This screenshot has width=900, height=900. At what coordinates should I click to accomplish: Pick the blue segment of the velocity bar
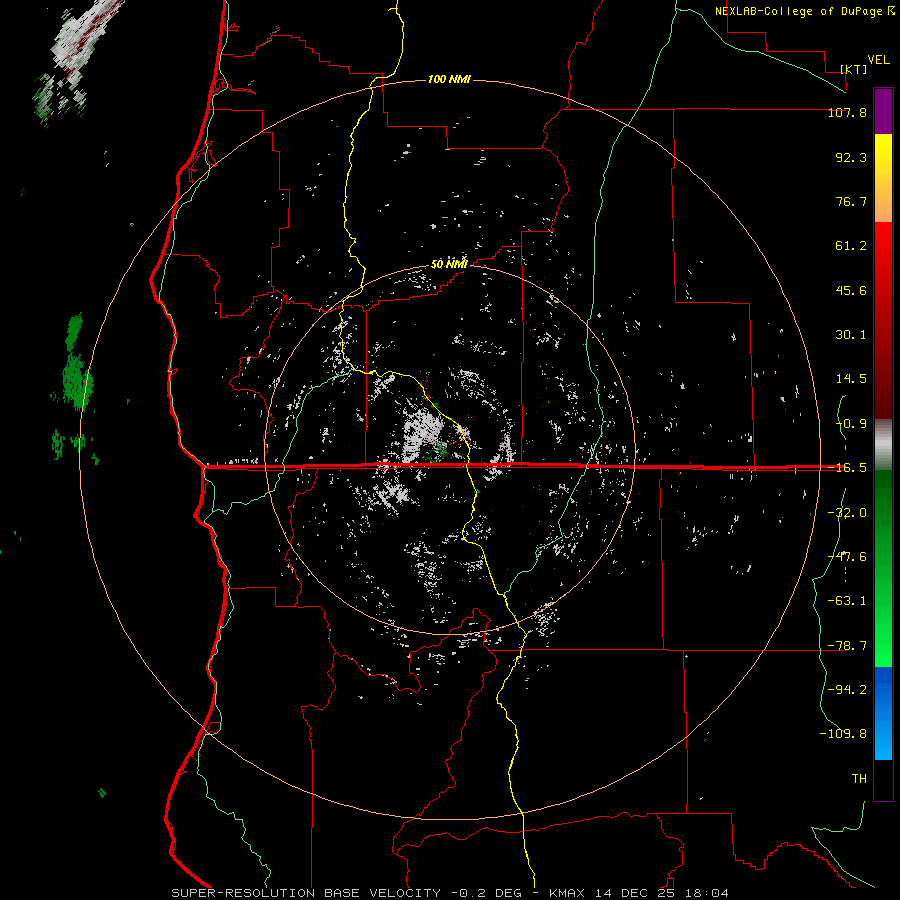(883, 713)
